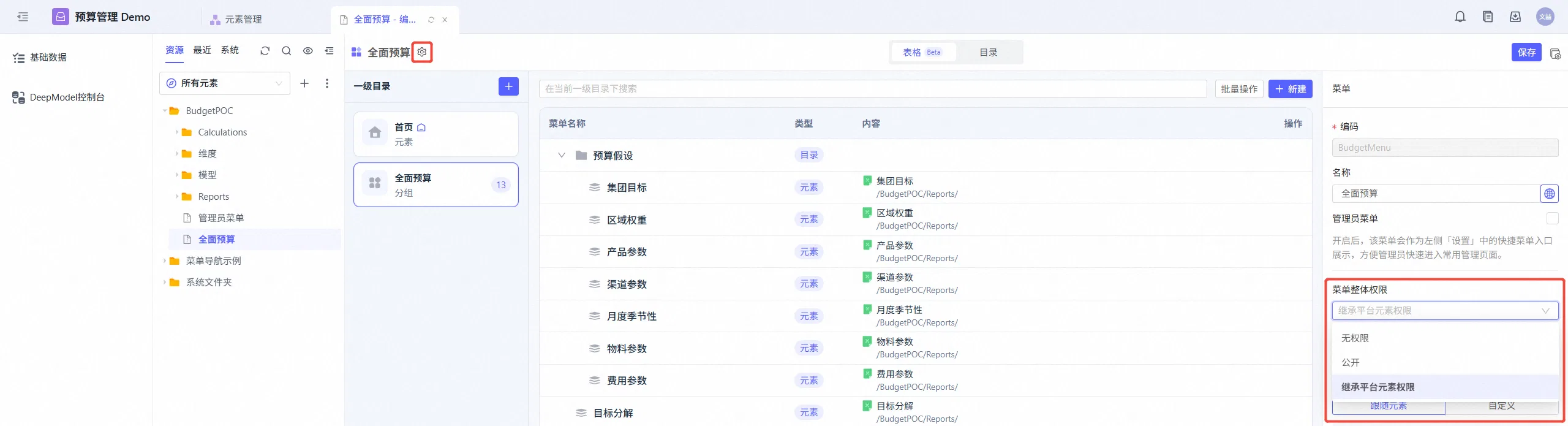The height and width of the screenshot is (426, 1568).
Task: Click the 费用参数 content report icon
Action: pos(867,373)
